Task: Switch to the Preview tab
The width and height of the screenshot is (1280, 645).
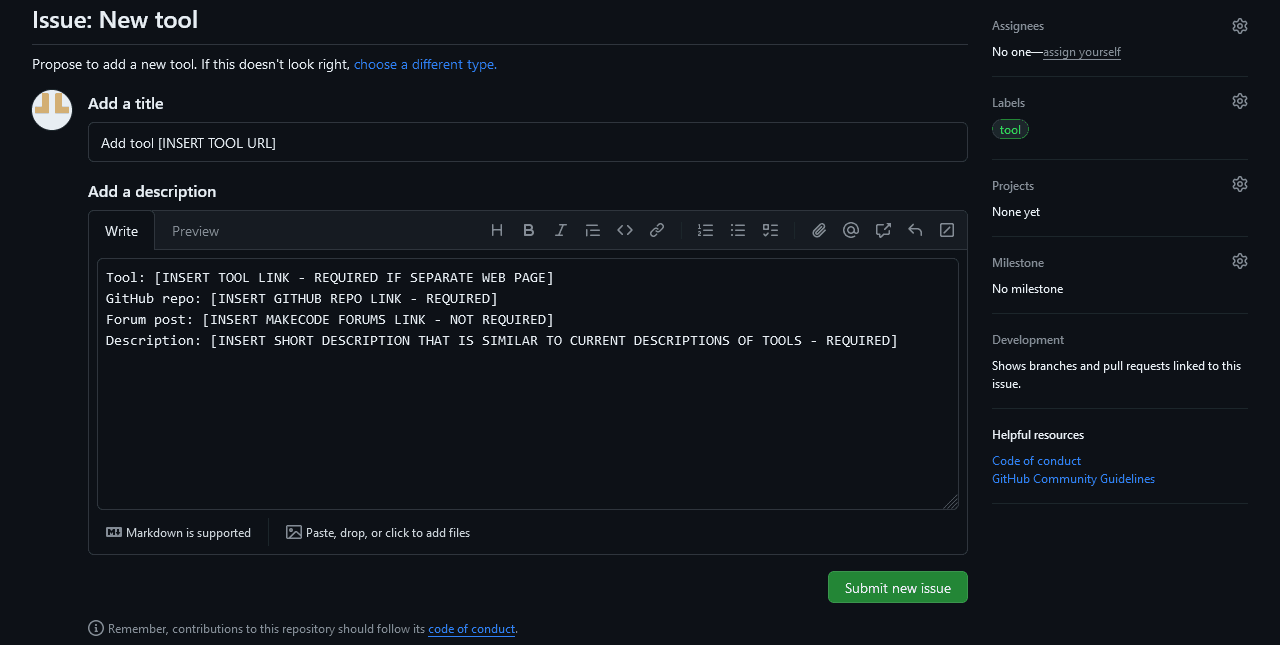Action: click(195, 231)
